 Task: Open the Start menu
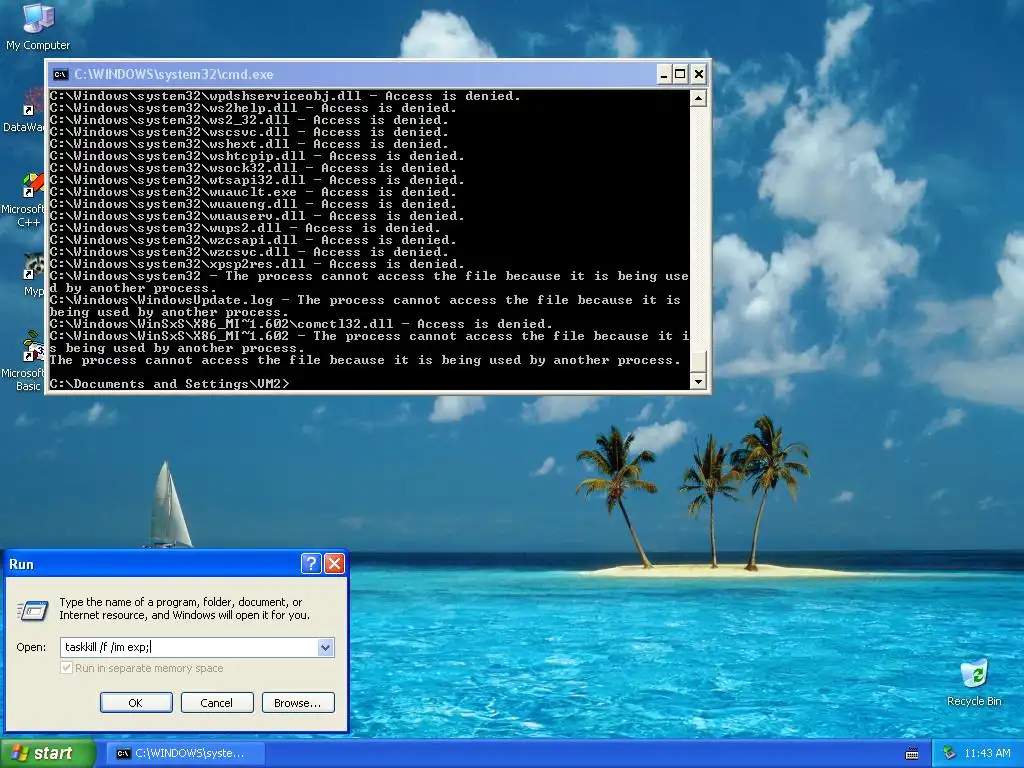click(x=47, y=753)
